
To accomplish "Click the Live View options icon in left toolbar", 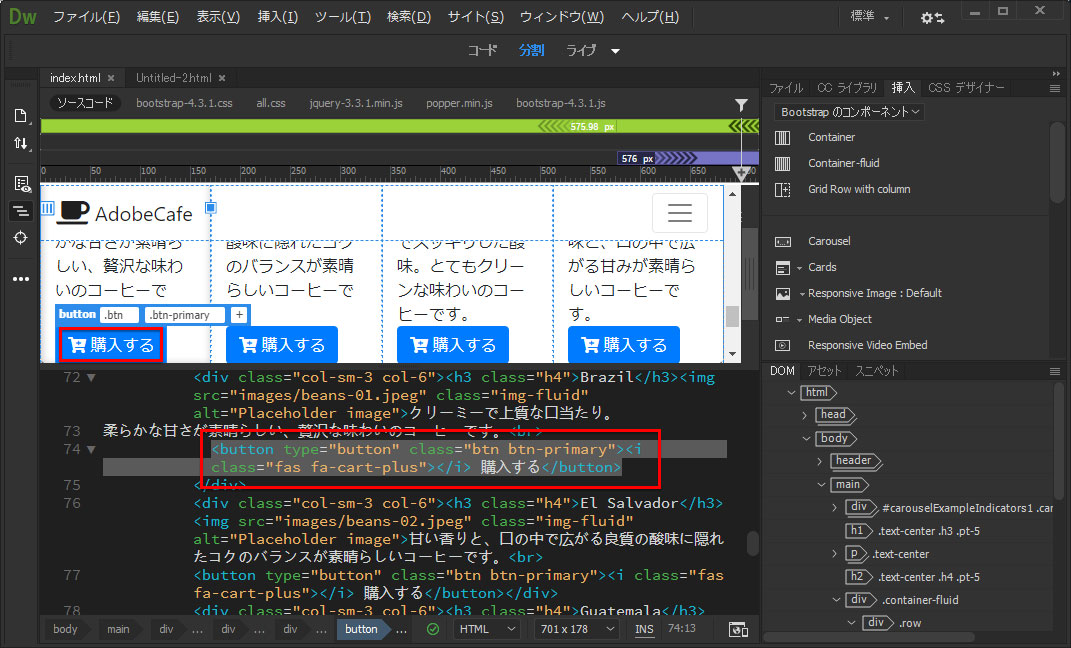I will [20, 183].
